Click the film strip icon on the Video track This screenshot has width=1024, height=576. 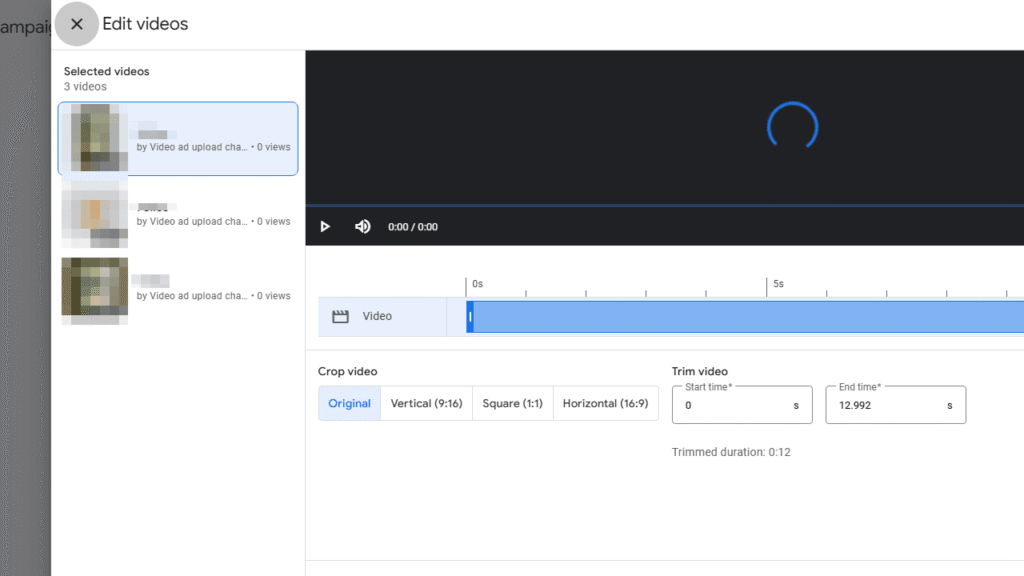click(x=340, y=316)
